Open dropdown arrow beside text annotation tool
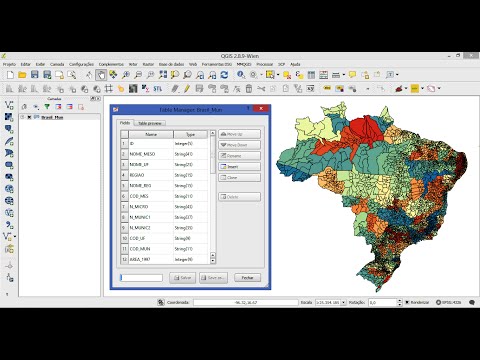 (397, 75)
